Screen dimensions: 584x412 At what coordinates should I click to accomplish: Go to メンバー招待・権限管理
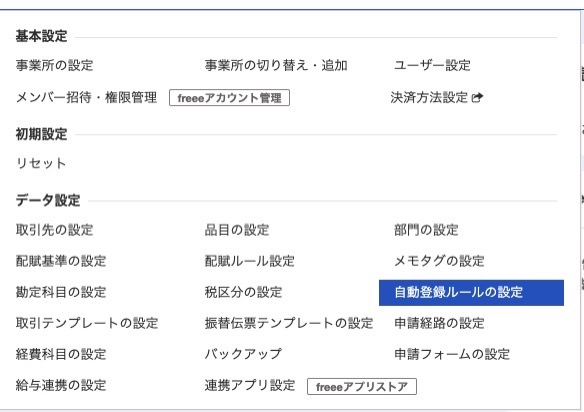click(x=86, y=98)
